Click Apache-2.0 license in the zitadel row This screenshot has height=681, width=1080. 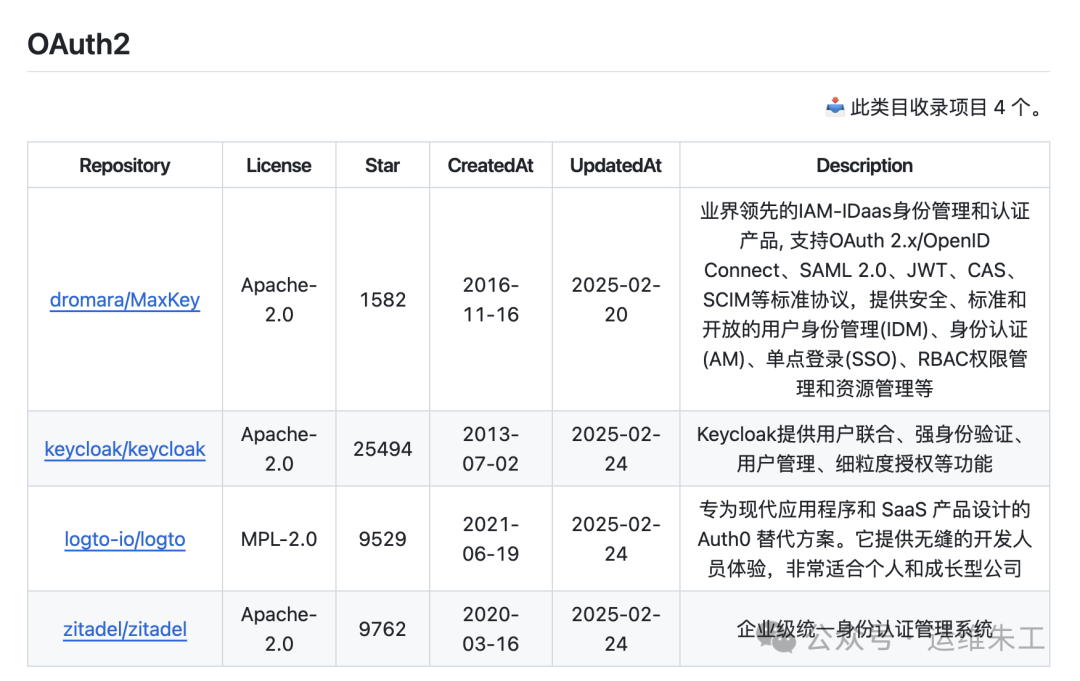[279, 629]
